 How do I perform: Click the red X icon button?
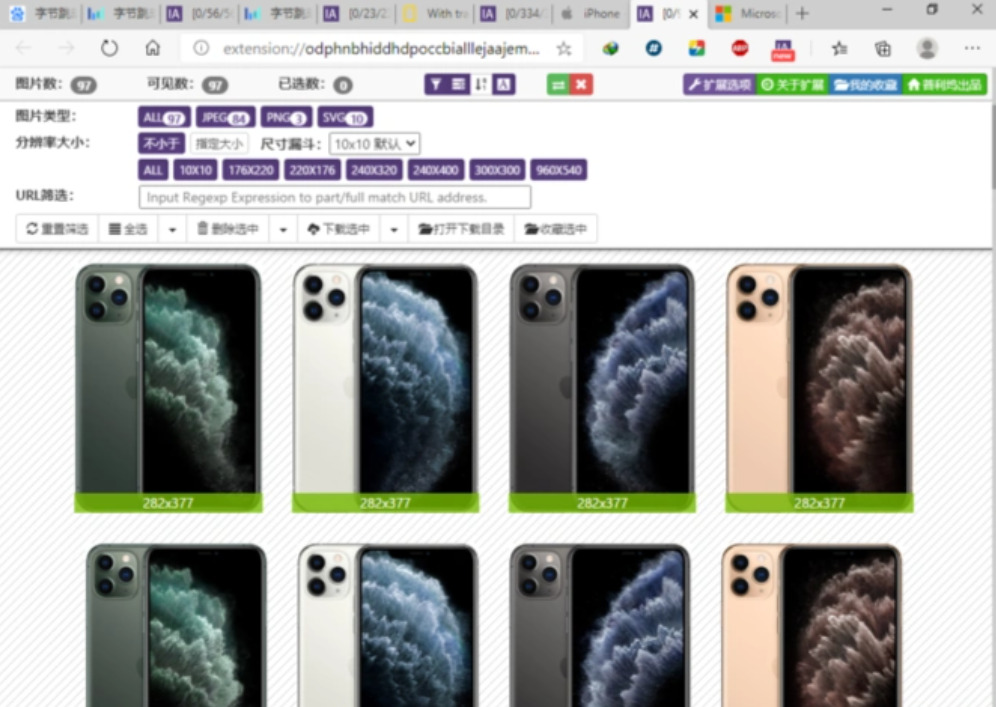tap(581, 84)
